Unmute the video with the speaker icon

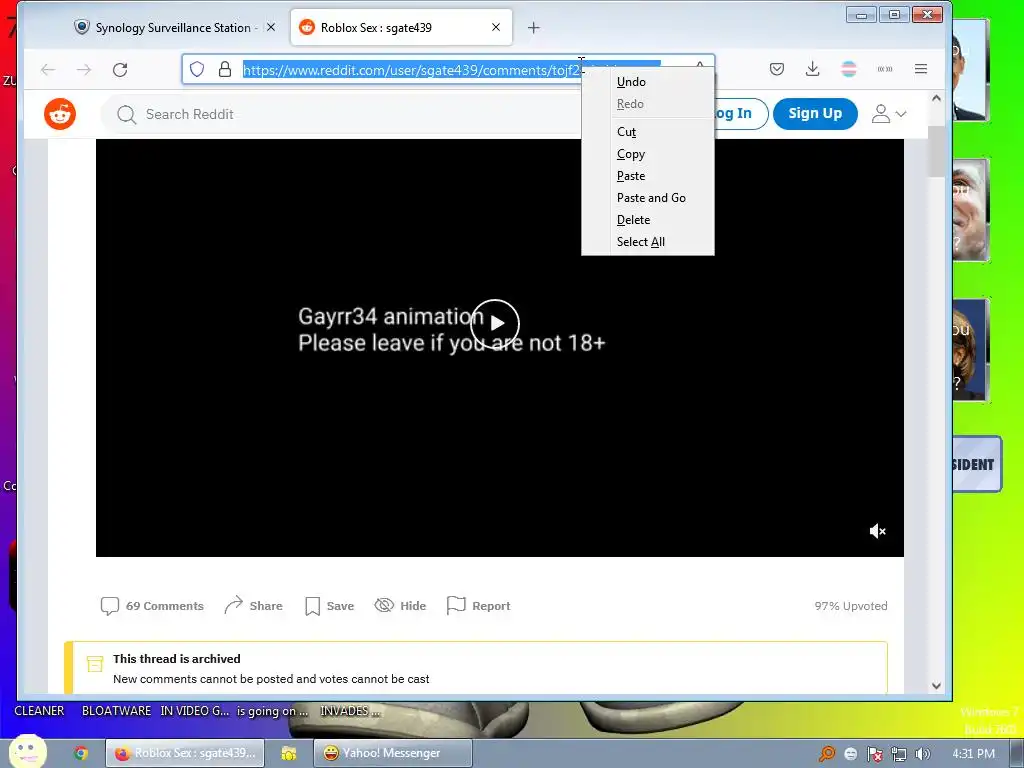tap(878, 532)
